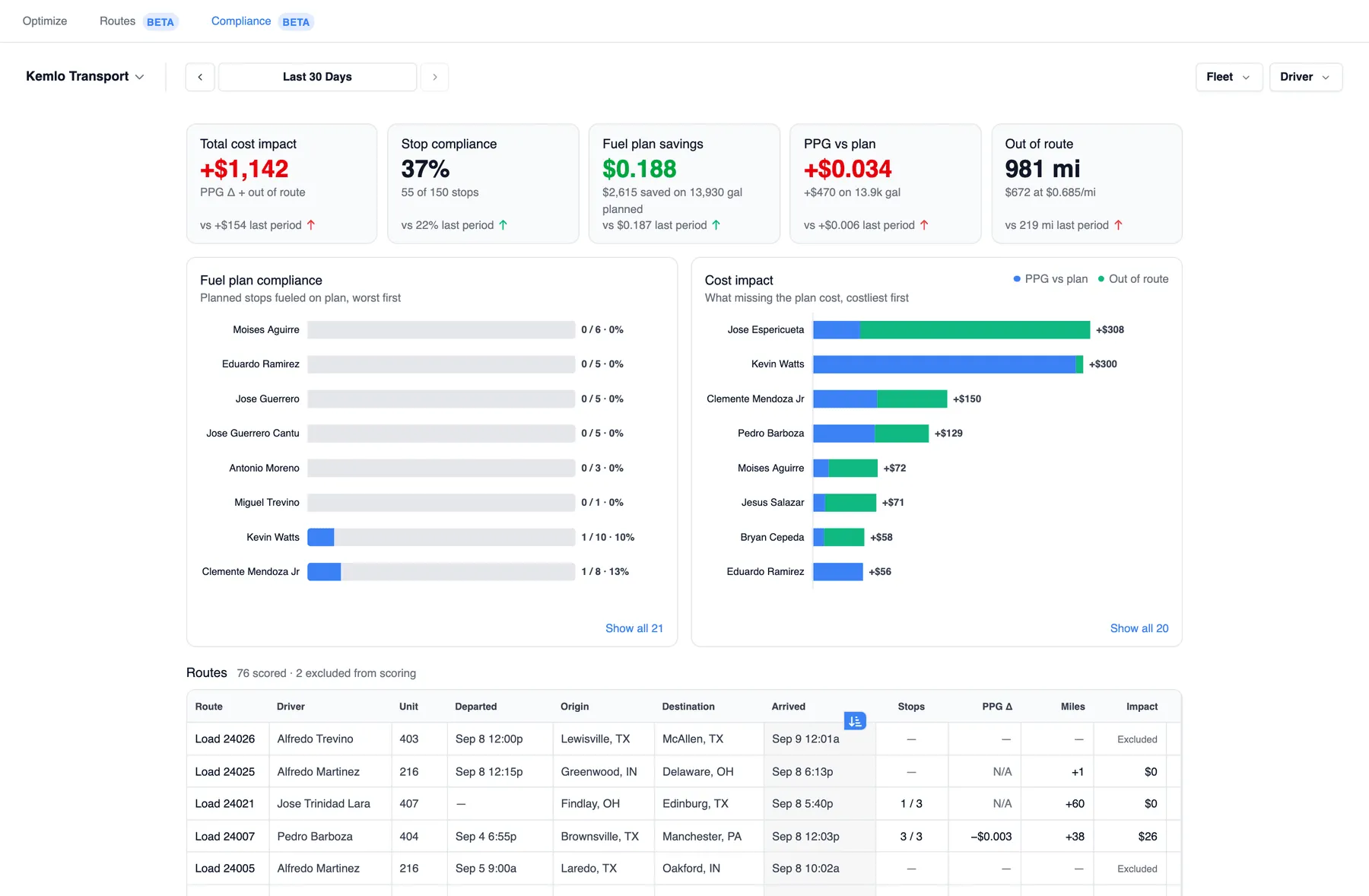Viewport: 1369px width, 896px height.
Task: Click Eduardo Ramirez cost impact bar
Action: 838,572
